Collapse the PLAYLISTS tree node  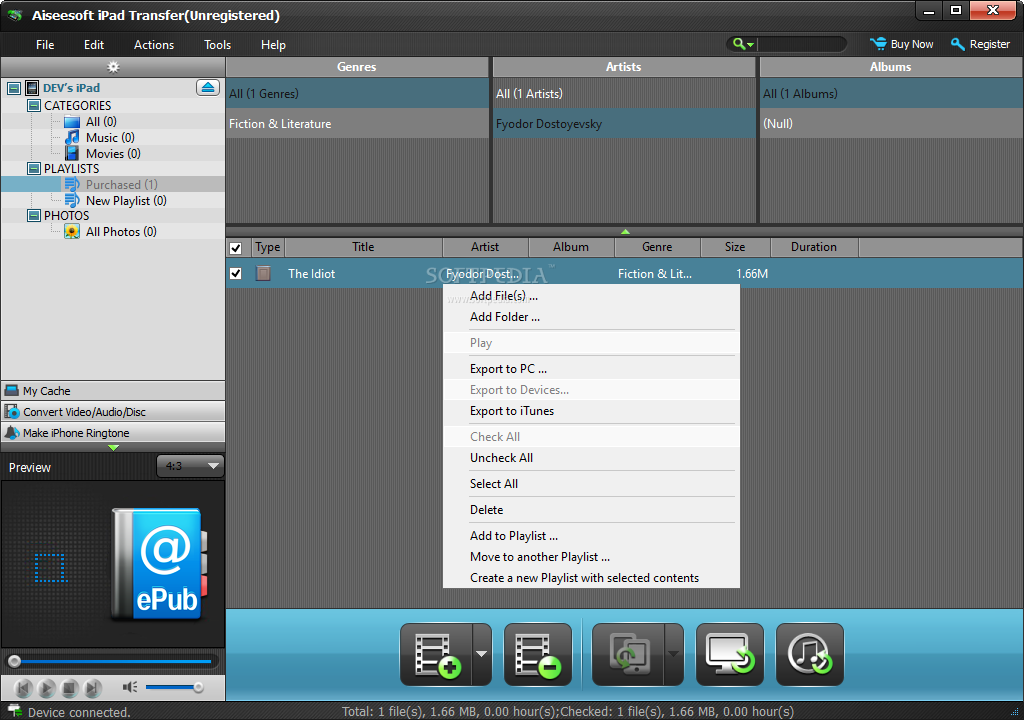[34, 169]
